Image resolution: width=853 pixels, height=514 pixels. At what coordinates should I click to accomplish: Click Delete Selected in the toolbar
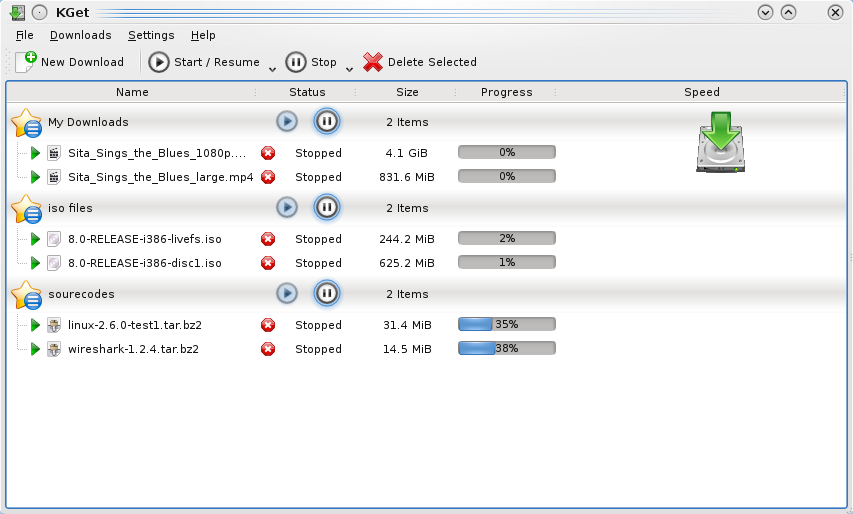pos(420,62)
